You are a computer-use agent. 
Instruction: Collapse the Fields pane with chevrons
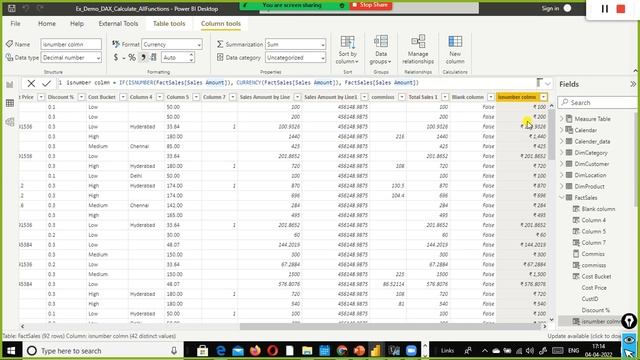pyautogui.click(x=633, y=84)
